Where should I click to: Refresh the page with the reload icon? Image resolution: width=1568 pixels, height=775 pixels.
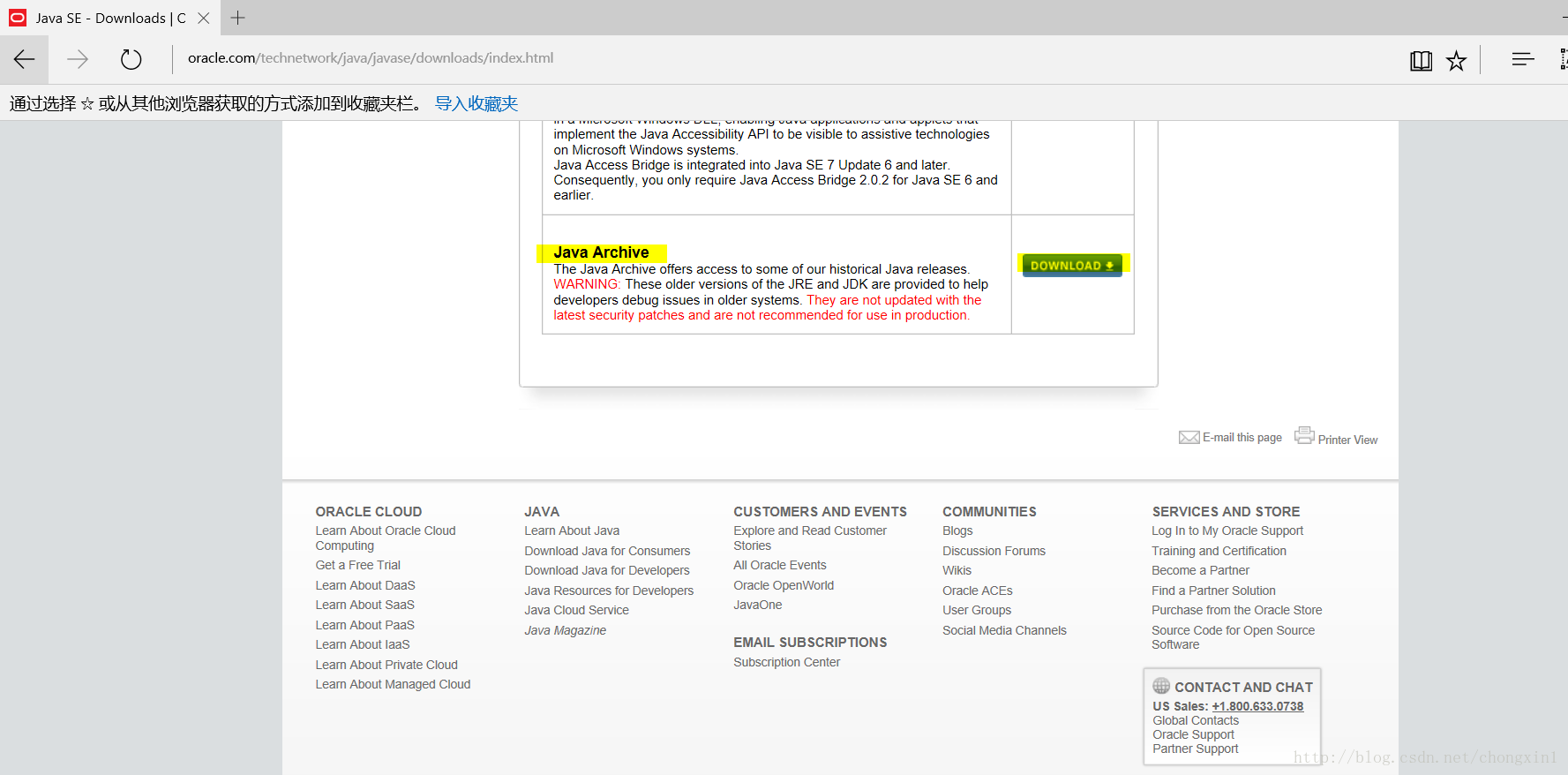click(131, 59)
